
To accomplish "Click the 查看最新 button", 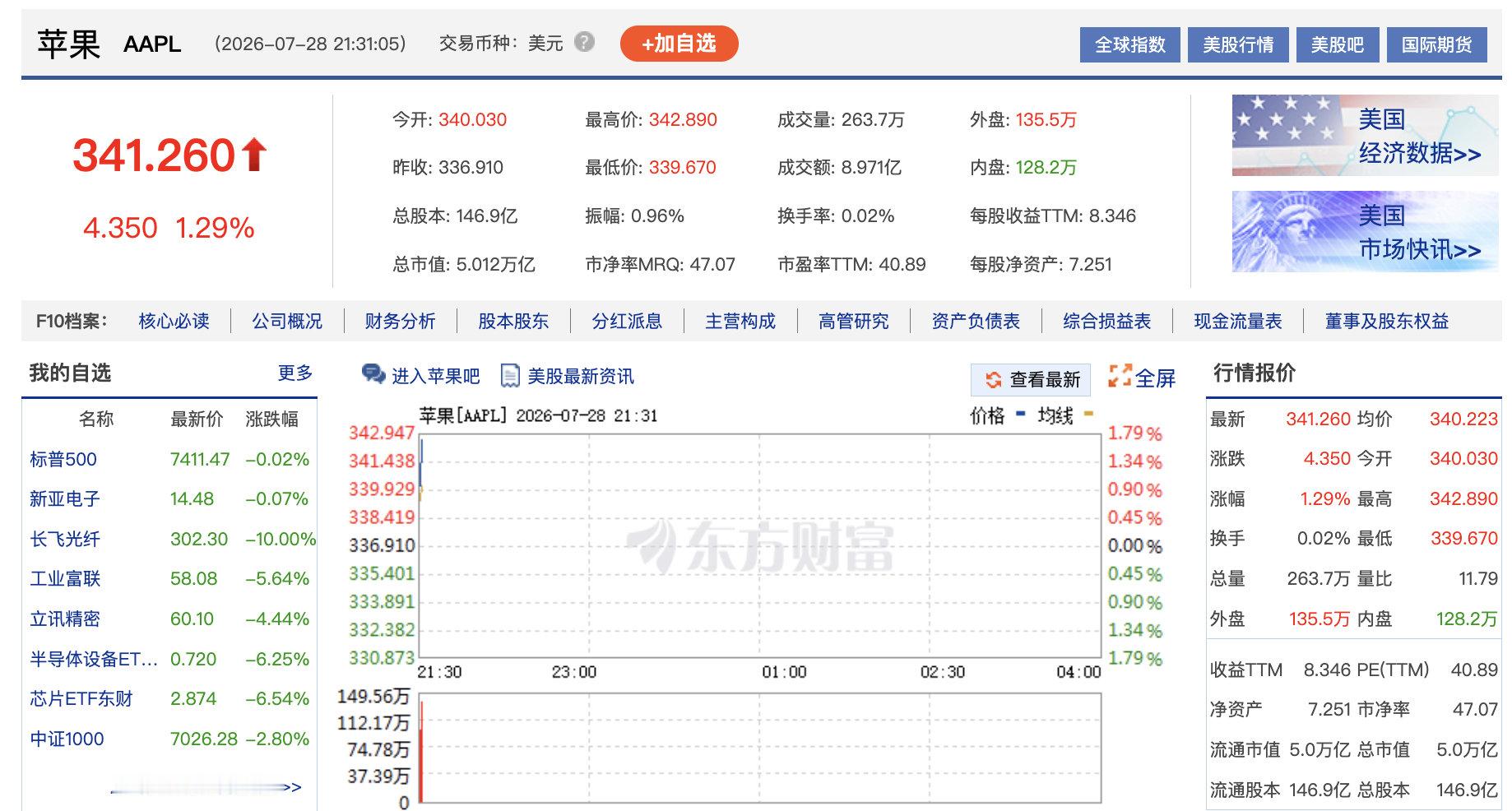I will (1031, 379).
